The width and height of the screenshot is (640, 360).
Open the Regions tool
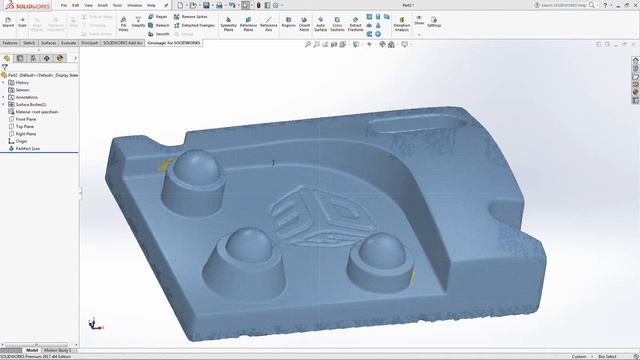[289, 22]
